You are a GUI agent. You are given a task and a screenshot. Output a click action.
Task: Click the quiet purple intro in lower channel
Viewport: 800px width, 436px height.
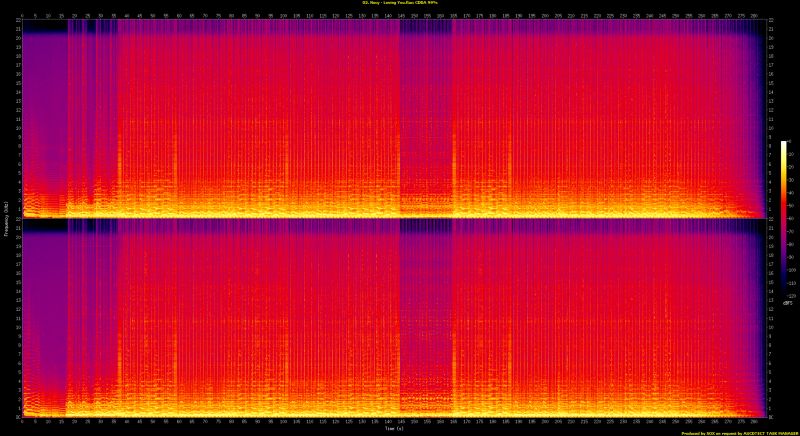click(x=44, y=320)
